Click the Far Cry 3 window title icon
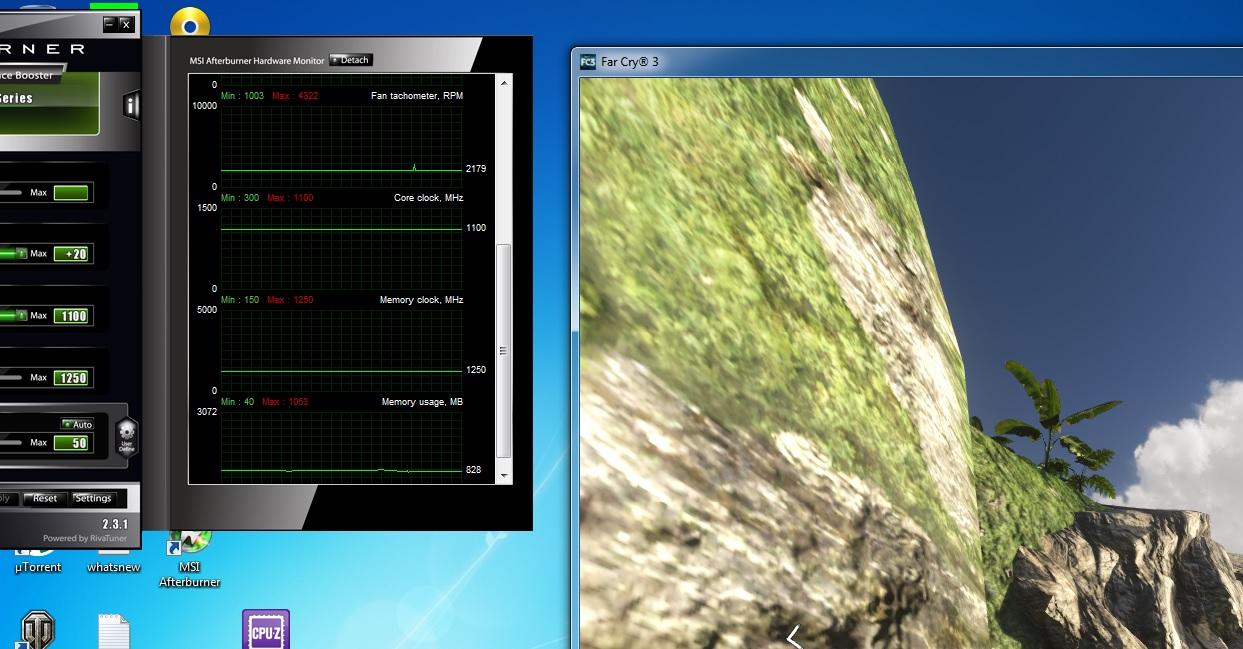Image resolution: width=1243 pixels, height=649 pixels. coord(588,61)
